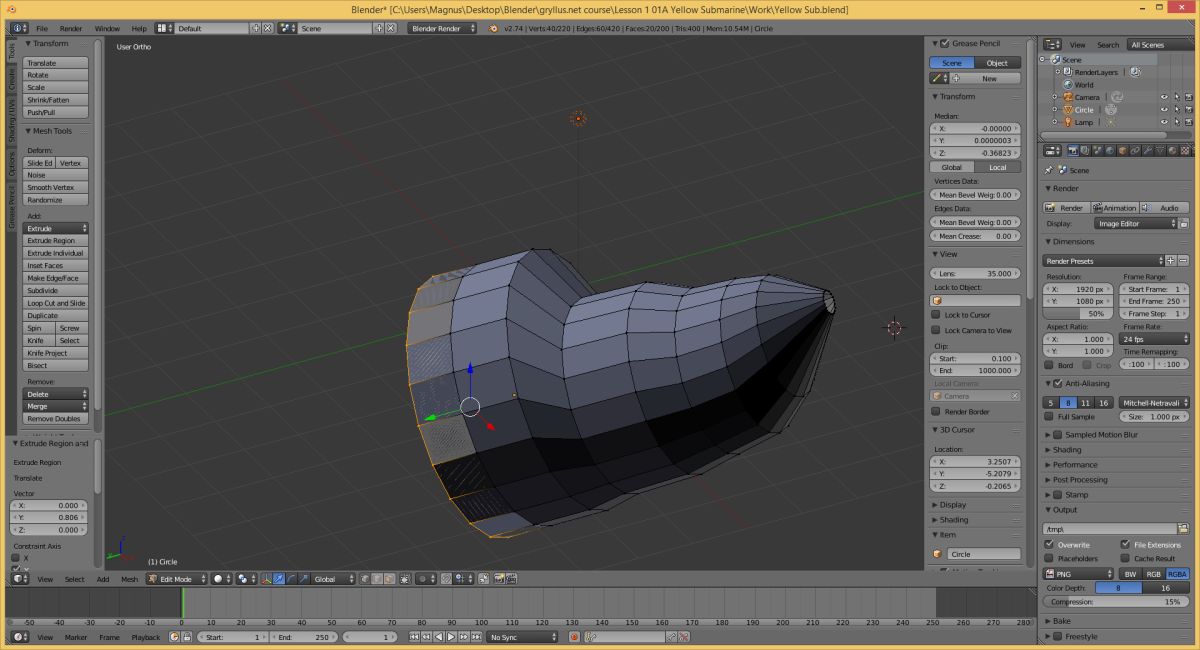Click the Subdivide button
This screenshot has width=1200, height=650.
(55, 291)
